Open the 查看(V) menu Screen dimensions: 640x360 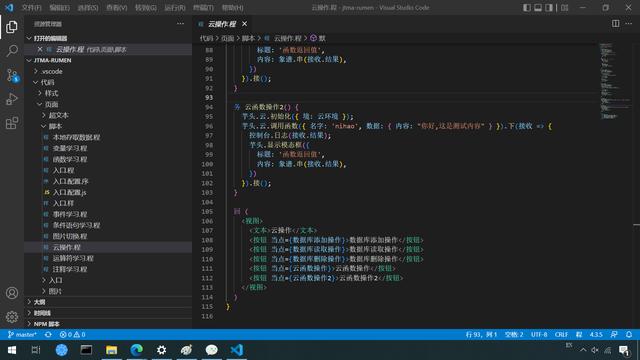(x=117, y=8)
